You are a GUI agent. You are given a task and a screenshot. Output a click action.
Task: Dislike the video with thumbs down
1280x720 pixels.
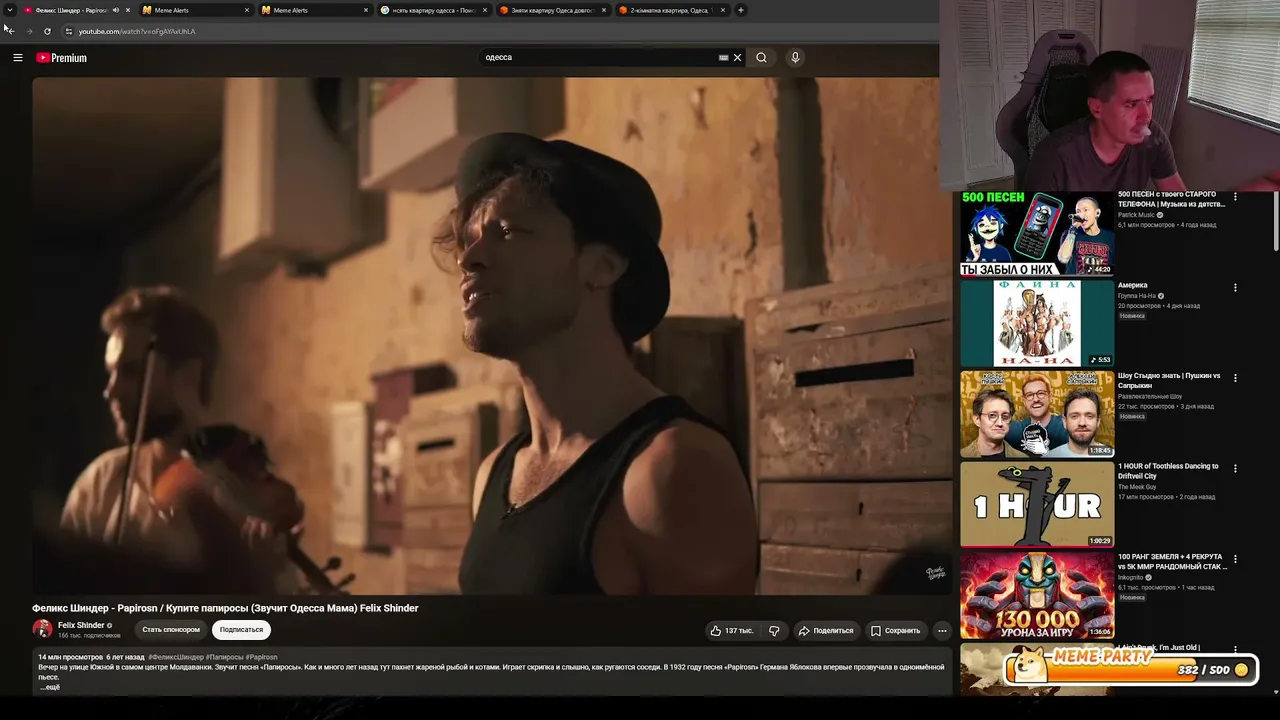[774, 631]
